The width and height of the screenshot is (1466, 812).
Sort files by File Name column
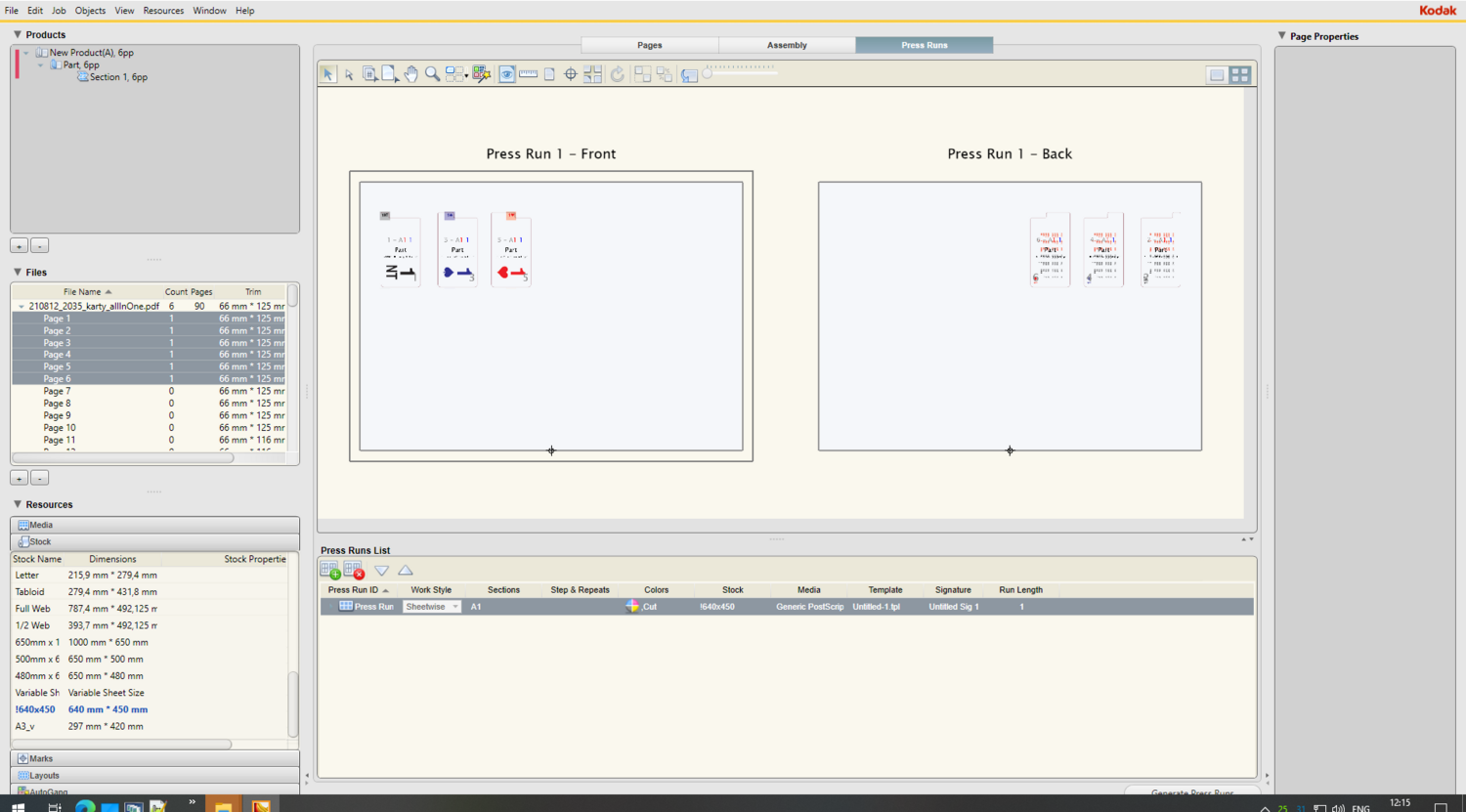[87, 291]
